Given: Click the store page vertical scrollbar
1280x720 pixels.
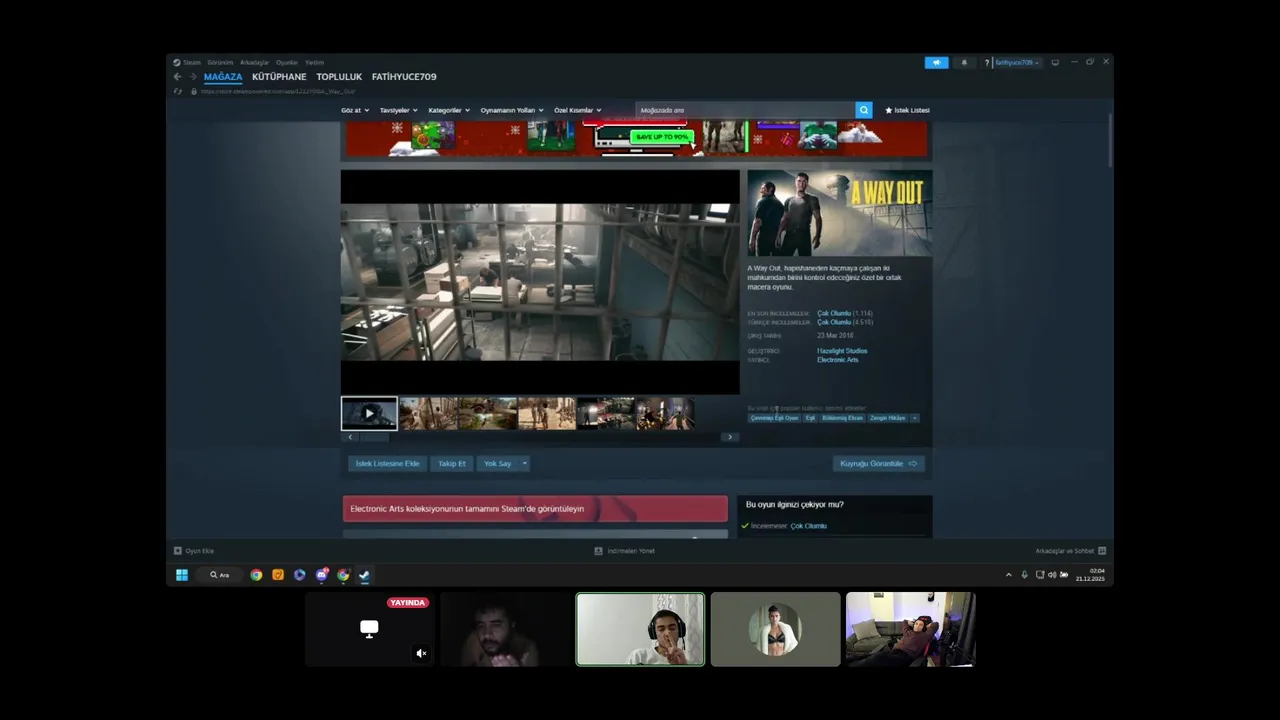Looking at the screenshot, I should (1110, 140).
